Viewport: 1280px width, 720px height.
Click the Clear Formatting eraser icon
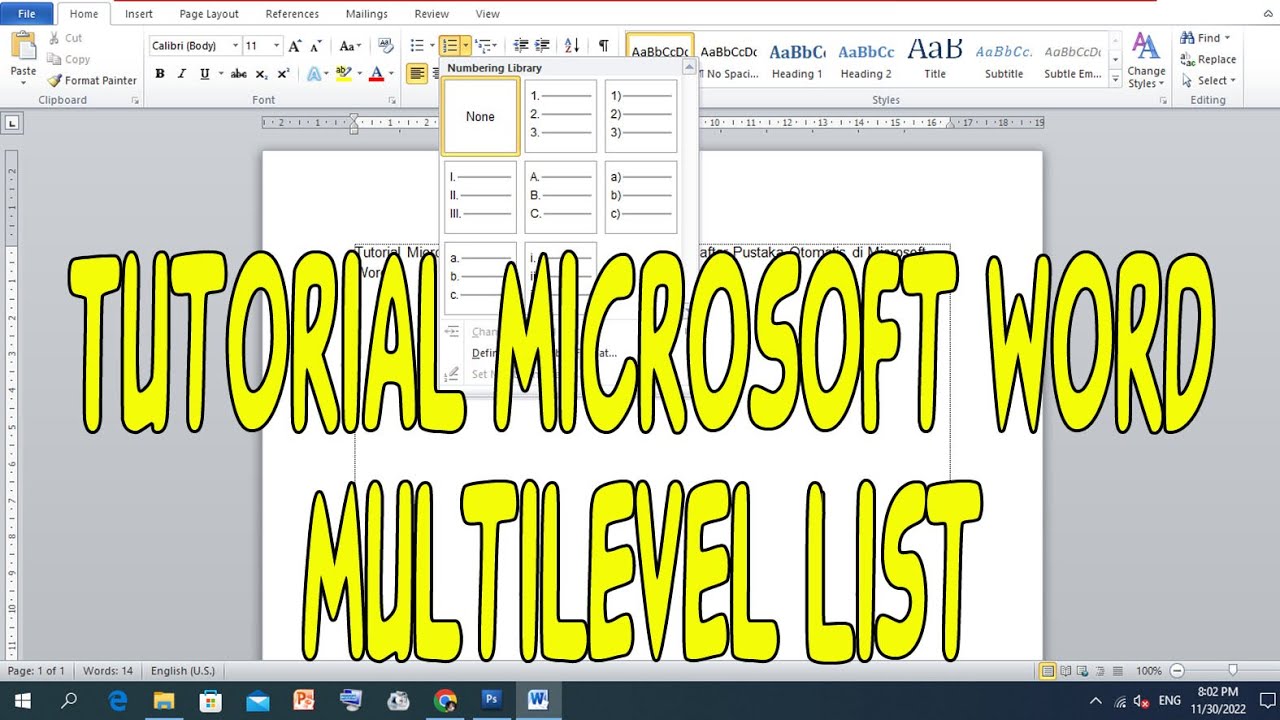[x=386, y=46]
